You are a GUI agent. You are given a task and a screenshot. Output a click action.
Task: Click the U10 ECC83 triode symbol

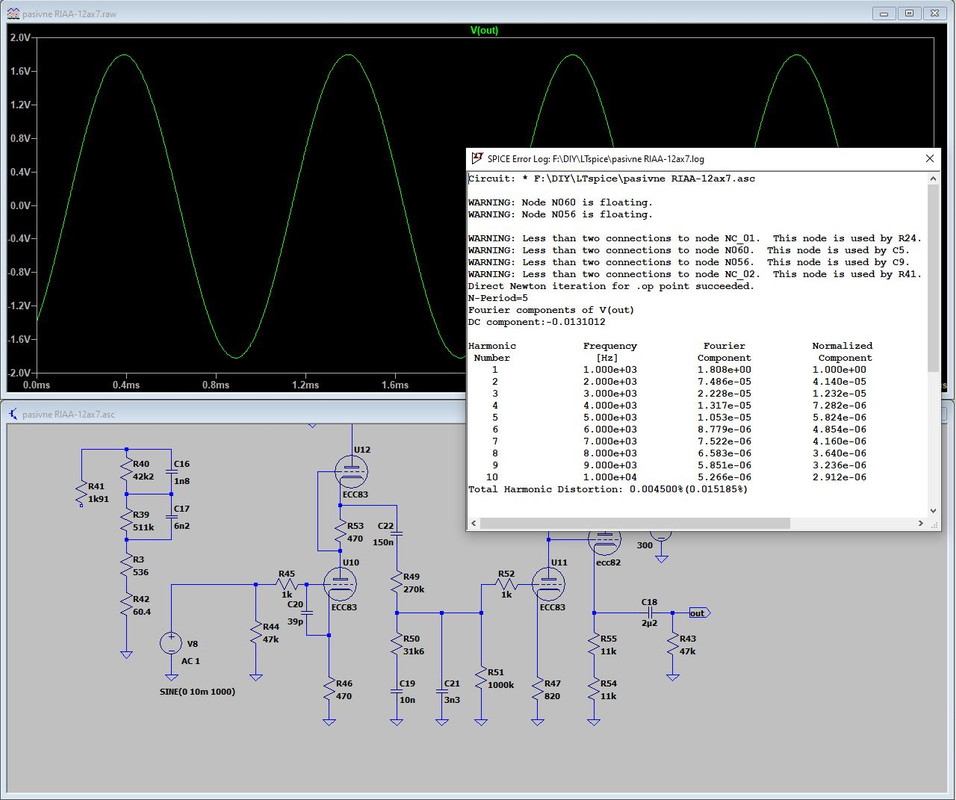click(x=340, y=584)
